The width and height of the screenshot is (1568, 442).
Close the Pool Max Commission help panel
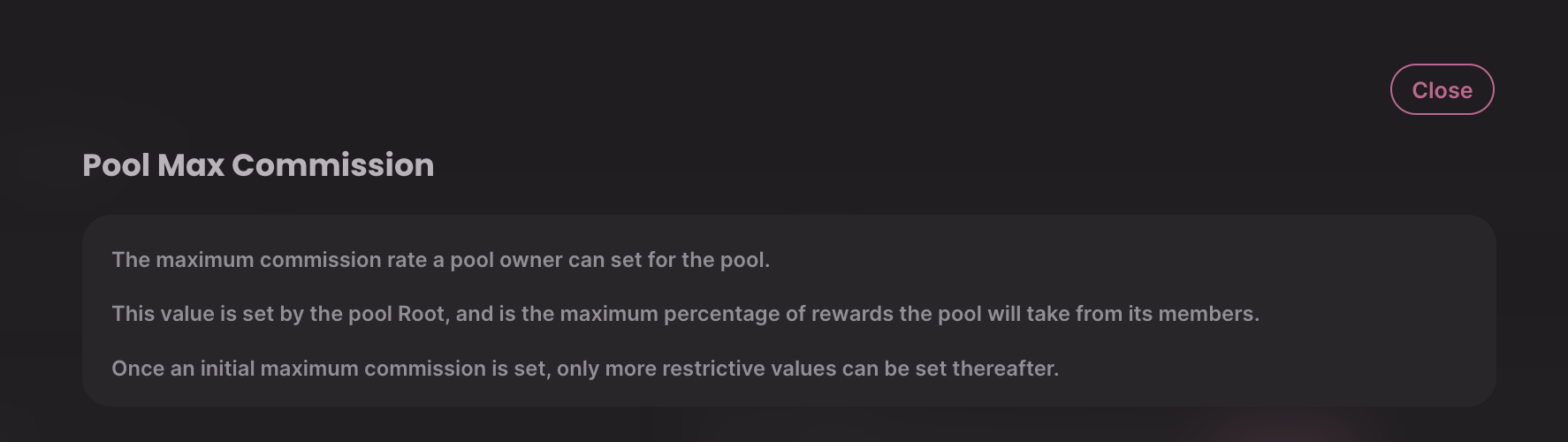(x=1442, y=89)
